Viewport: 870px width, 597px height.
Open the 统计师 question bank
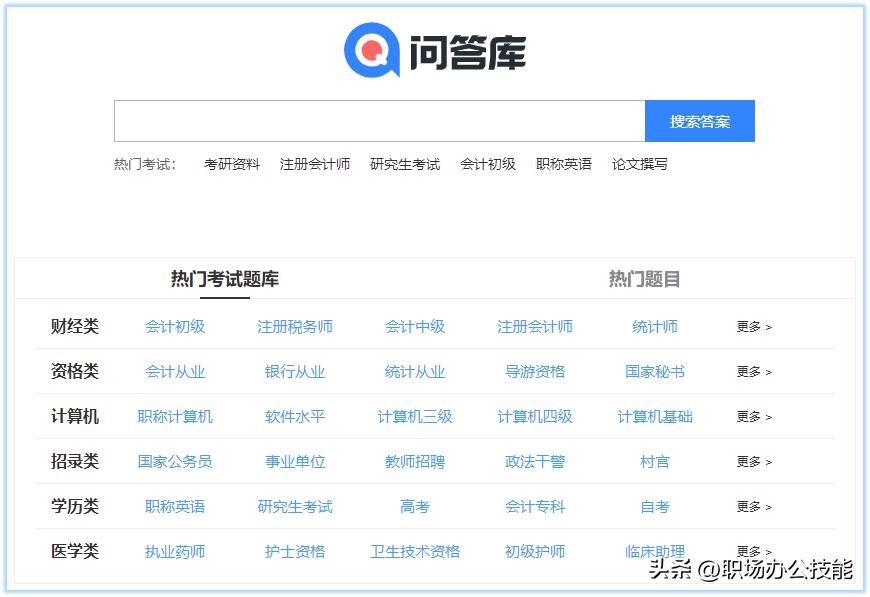(x=653, y=326)
